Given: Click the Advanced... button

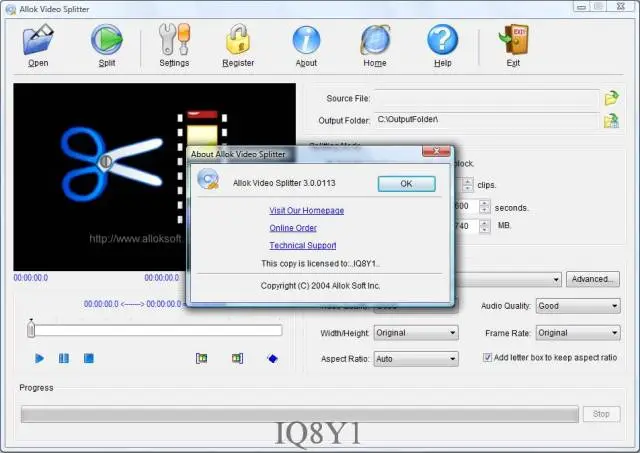Looking at the screenshot, I should 593,279.
